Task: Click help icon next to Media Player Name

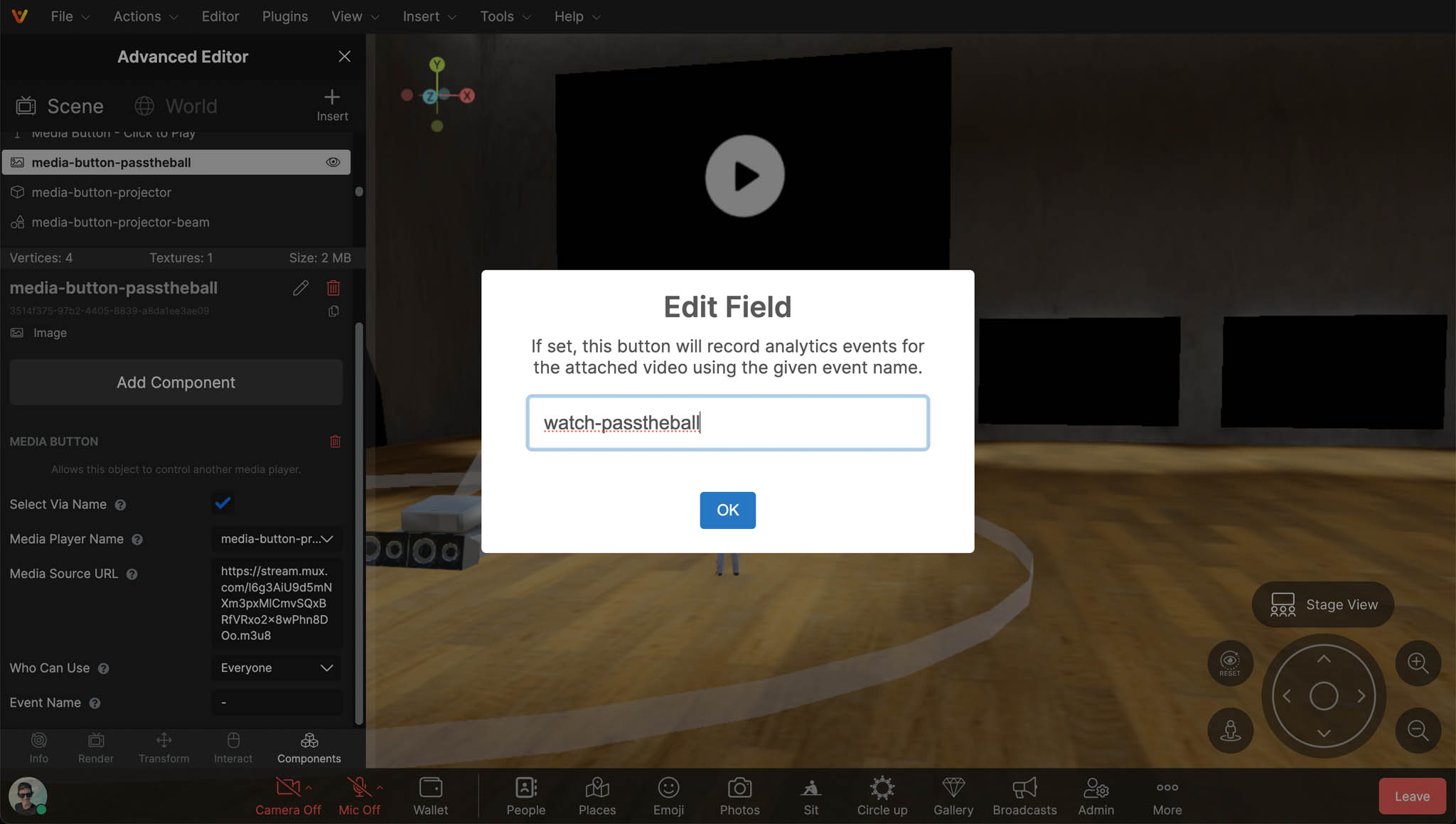Action: [137, 540]
